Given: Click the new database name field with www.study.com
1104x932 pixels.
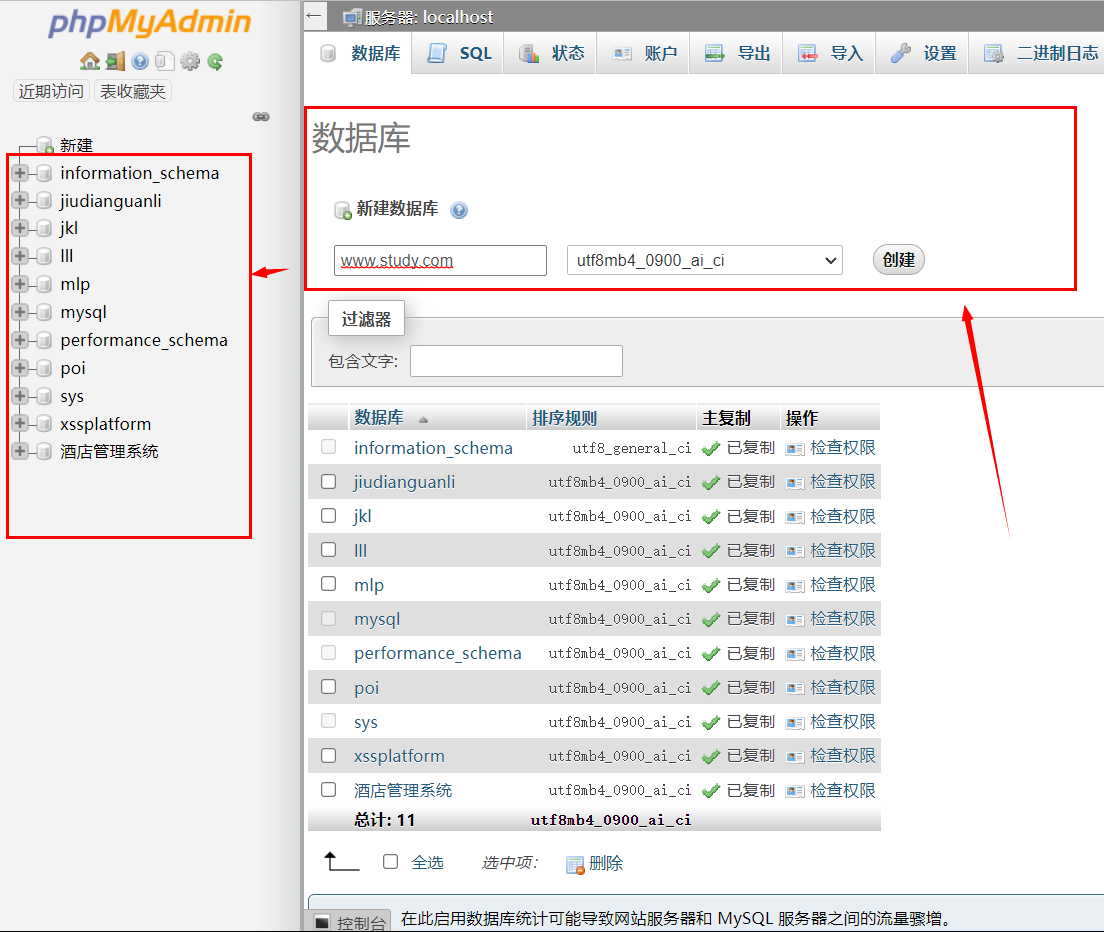Looking at the screenshot, I should click(440, 260).
